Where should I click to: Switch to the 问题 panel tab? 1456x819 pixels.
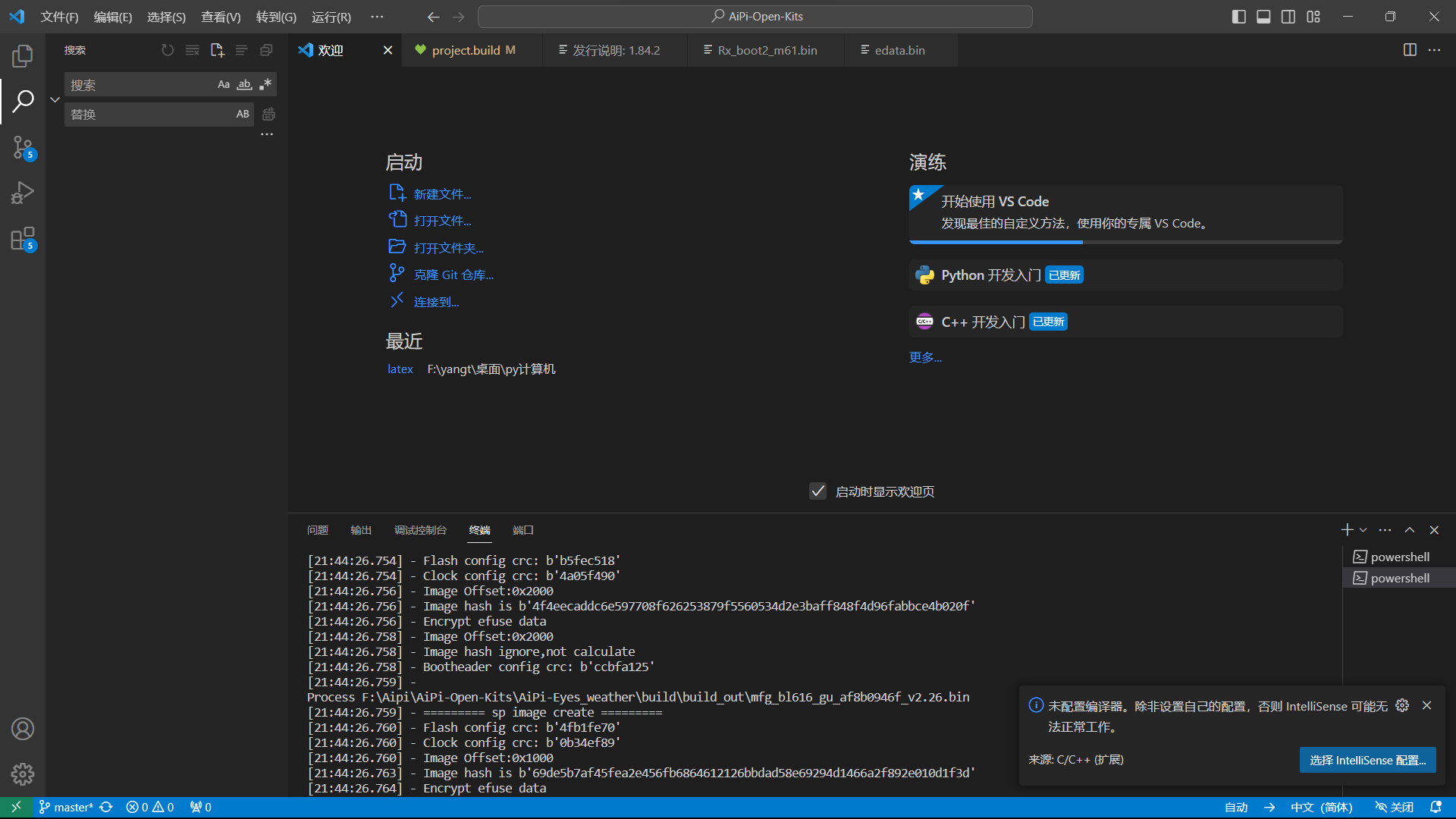click(318, 530)
